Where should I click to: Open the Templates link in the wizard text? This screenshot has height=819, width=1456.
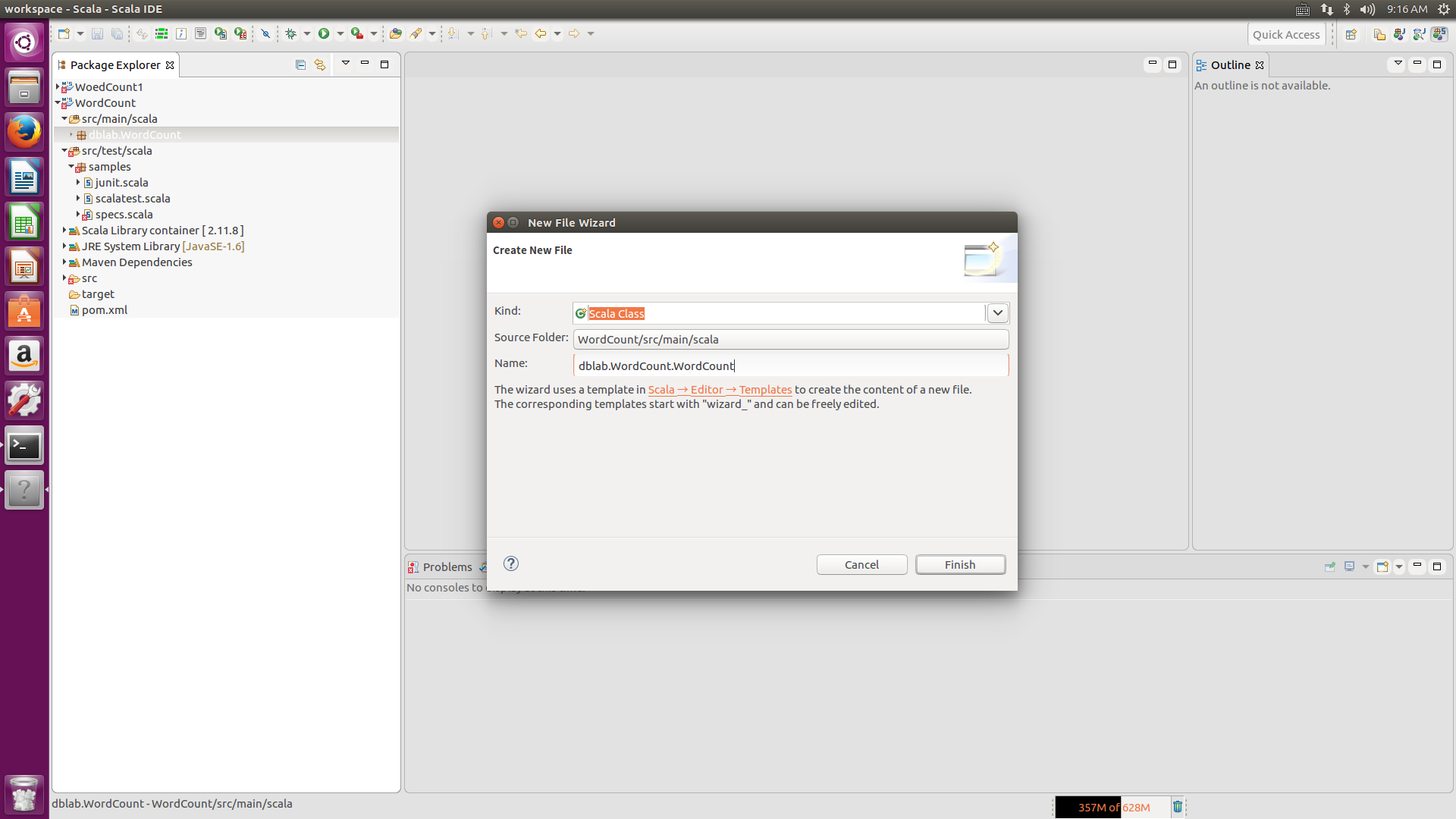tap(766, 390)
